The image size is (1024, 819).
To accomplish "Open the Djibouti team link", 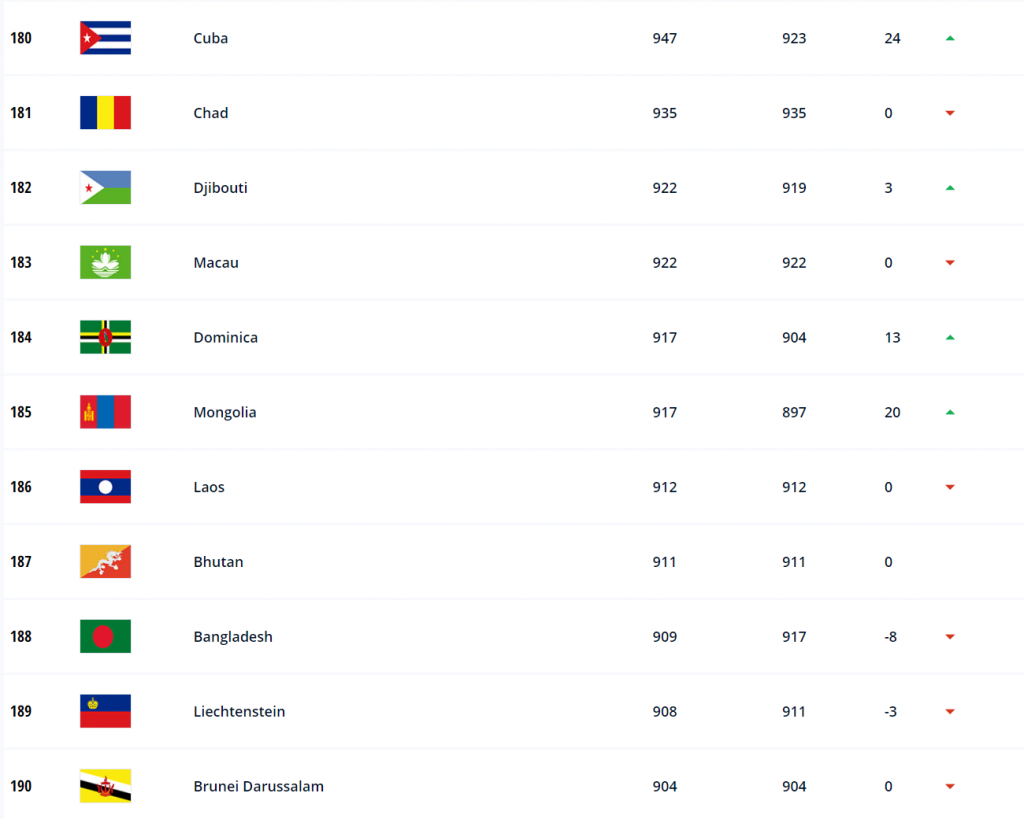I will coord(220,188).
